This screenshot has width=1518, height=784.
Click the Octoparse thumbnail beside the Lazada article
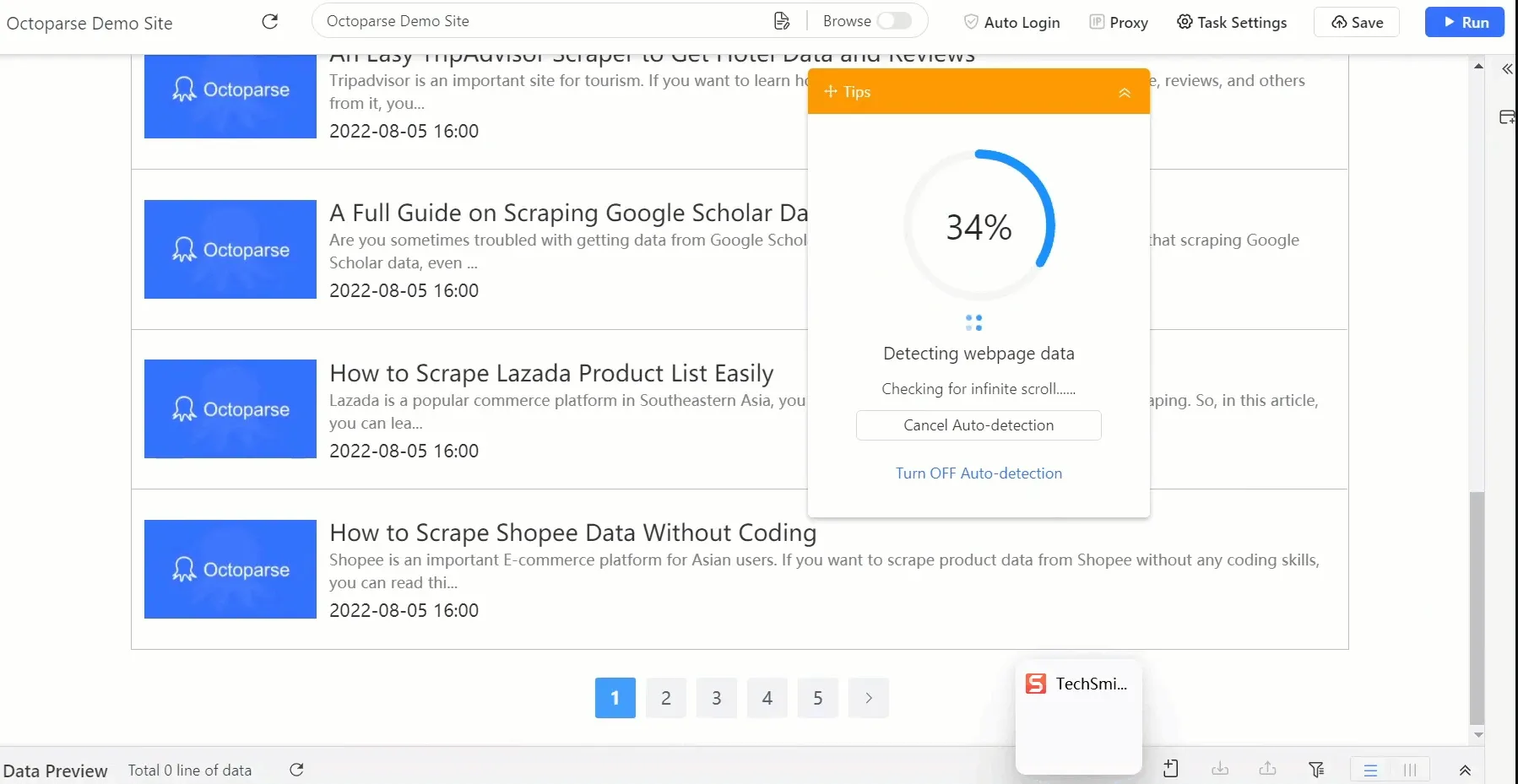click(230, 409)
